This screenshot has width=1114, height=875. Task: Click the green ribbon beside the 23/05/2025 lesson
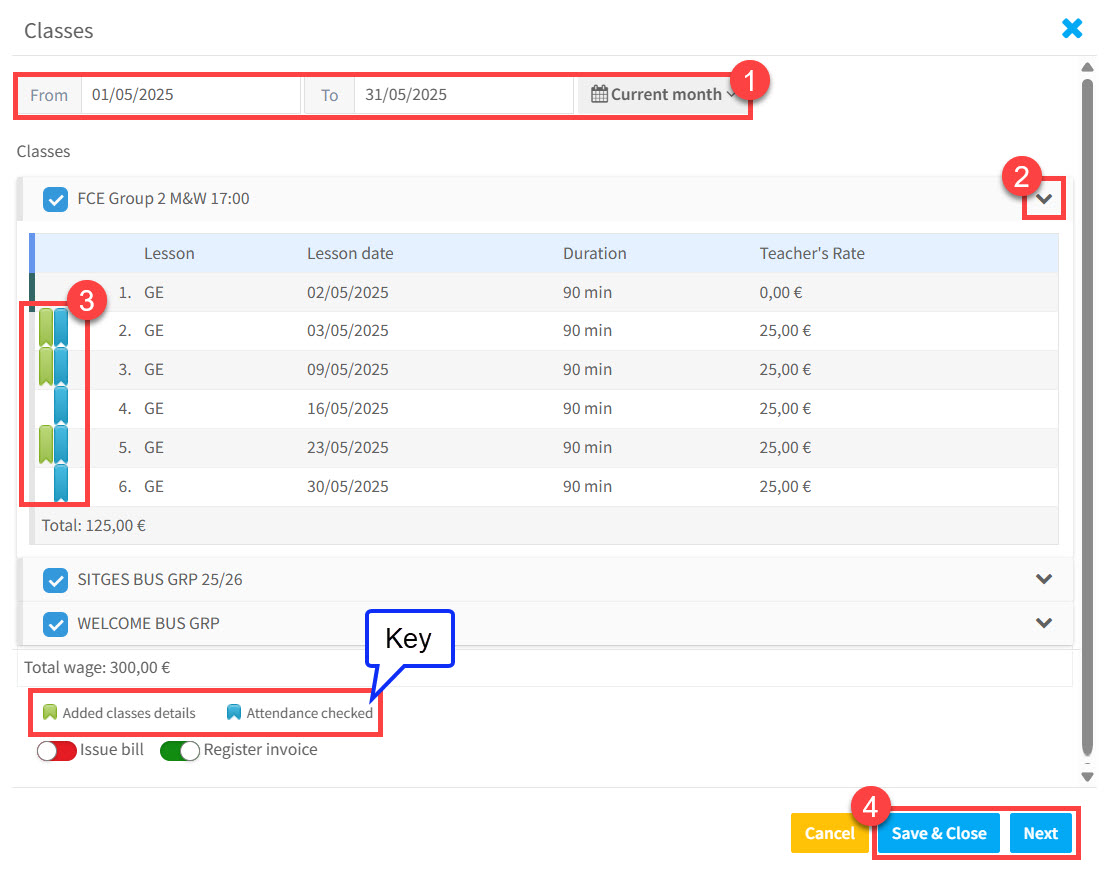[x=47, y=443]
